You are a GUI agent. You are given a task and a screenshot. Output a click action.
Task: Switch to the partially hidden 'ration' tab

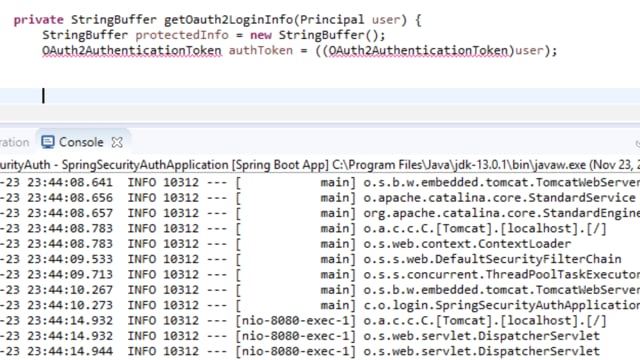(x=15, y=142)
